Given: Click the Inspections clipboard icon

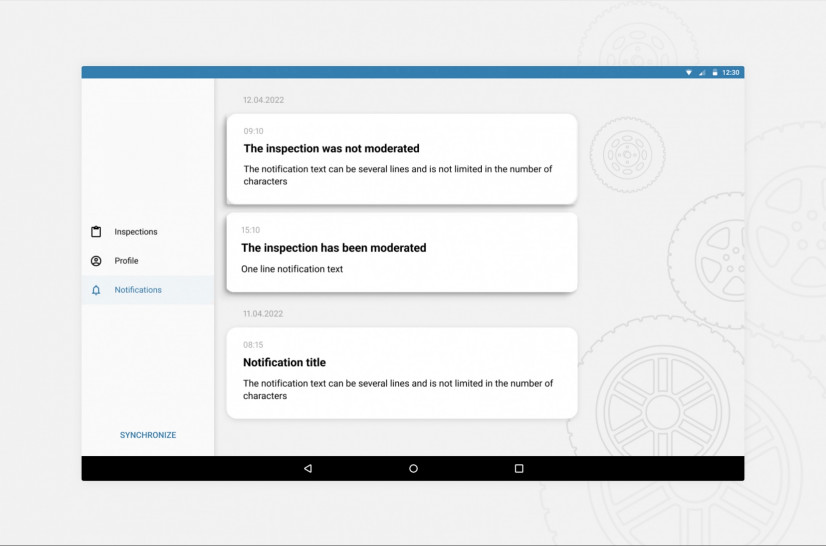Looking at the screenshot, I should (x=96, y=232).
